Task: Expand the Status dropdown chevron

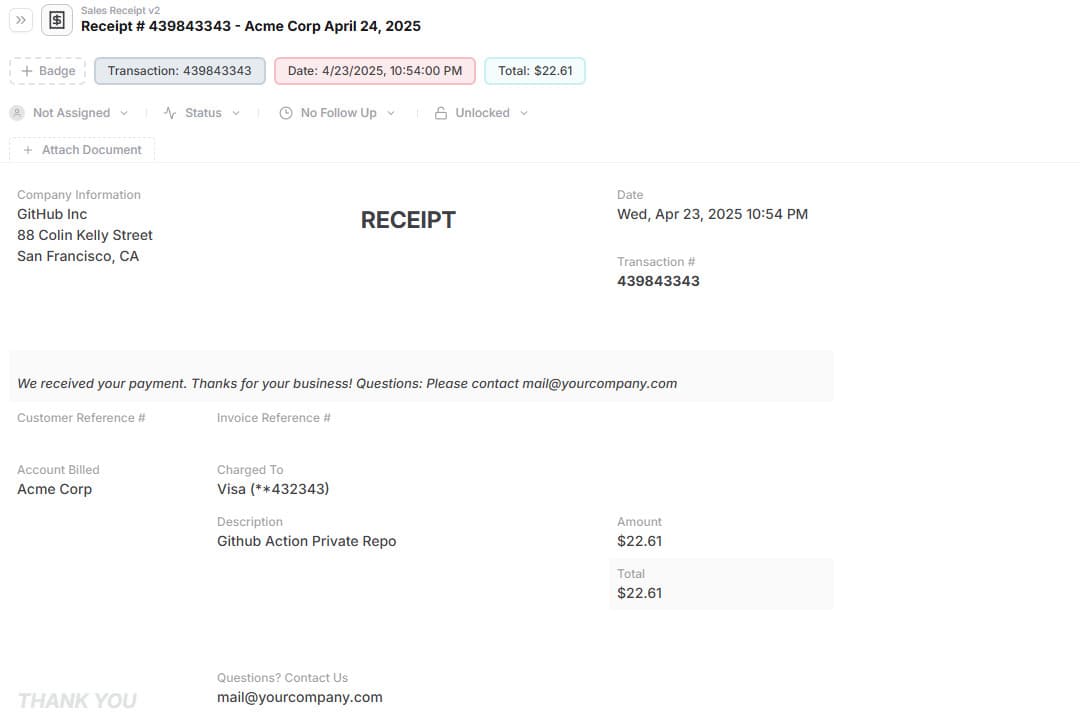Action: coord(236,113)
